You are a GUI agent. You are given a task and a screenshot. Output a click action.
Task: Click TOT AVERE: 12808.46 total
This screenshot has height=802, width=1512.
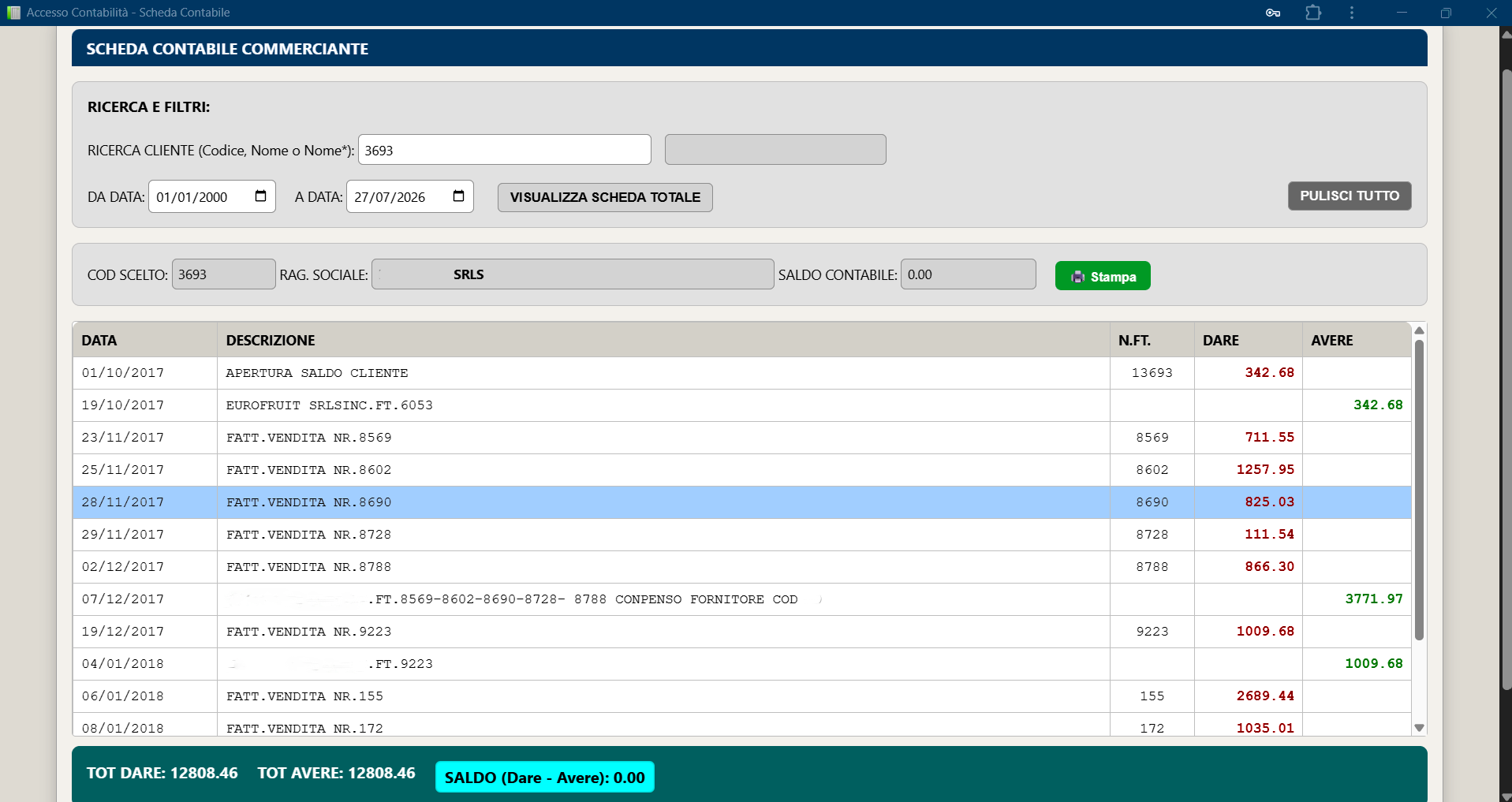point(336,773)
